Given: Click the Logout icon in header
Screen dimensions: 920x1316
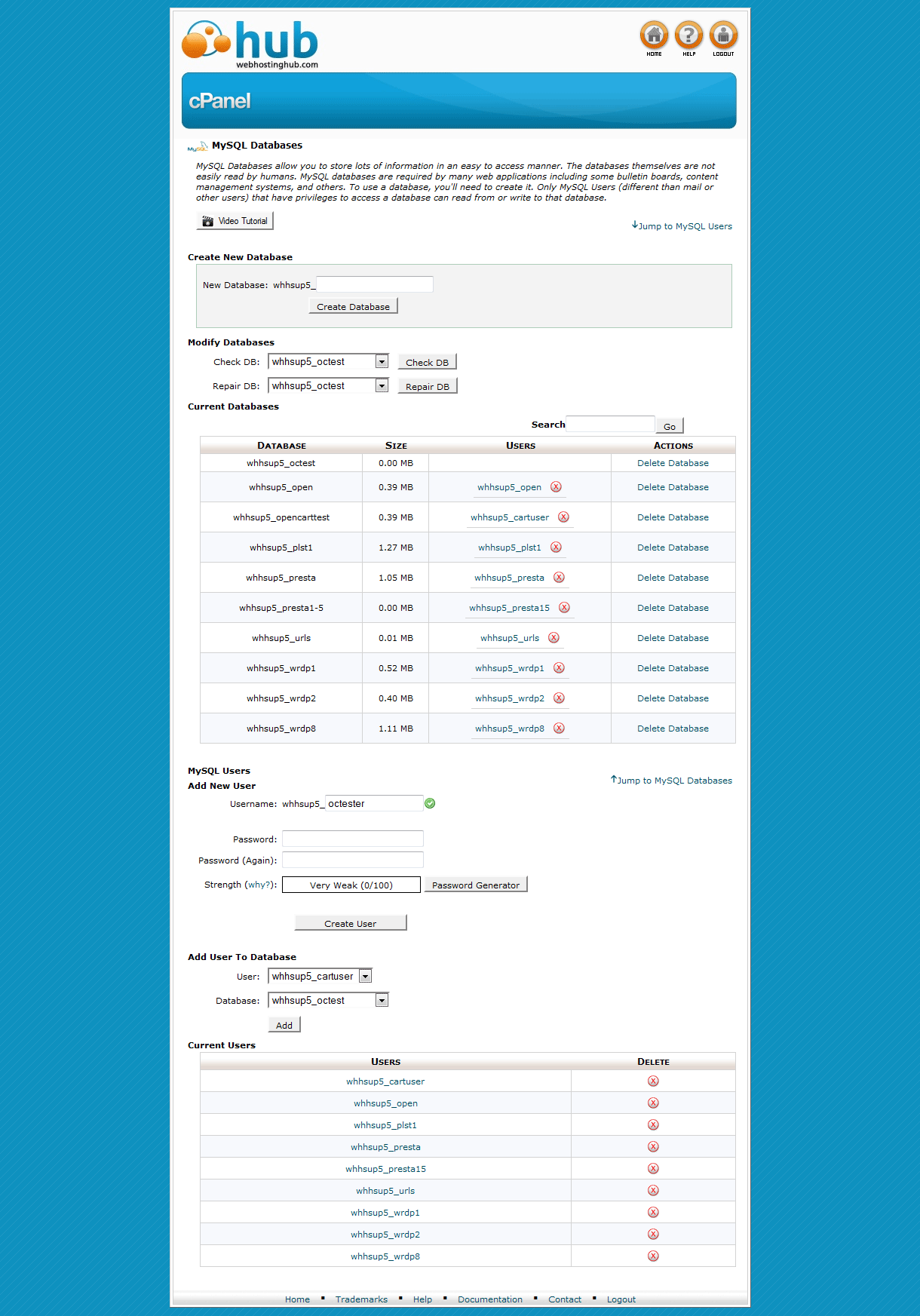Looking at the screenshot, I should click(723, 35).
